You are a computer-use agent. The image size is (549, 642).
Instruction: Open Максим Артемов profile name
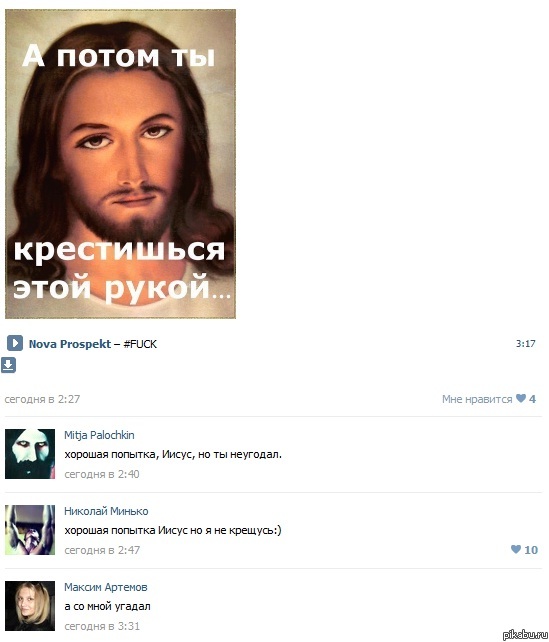tap(106, 587)
